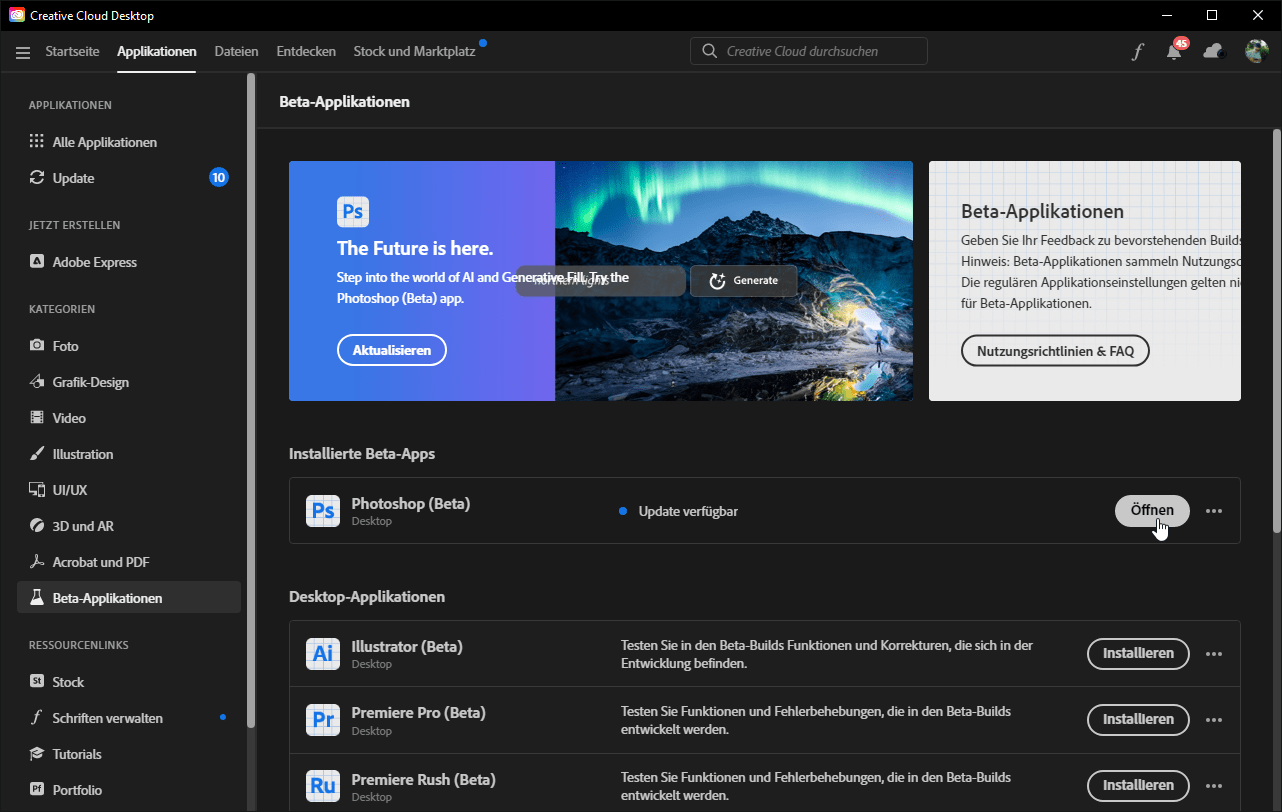Click the main content vertical scrollbar
Image resolution: width=1282 pixels, height=812 pixels.
1276,330
